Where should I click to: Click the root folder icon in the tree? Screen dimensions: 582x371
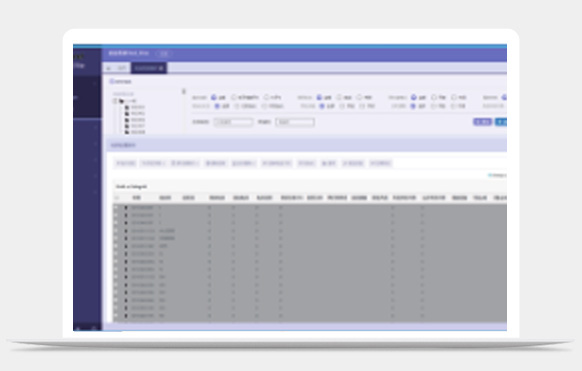pos(121,101)
